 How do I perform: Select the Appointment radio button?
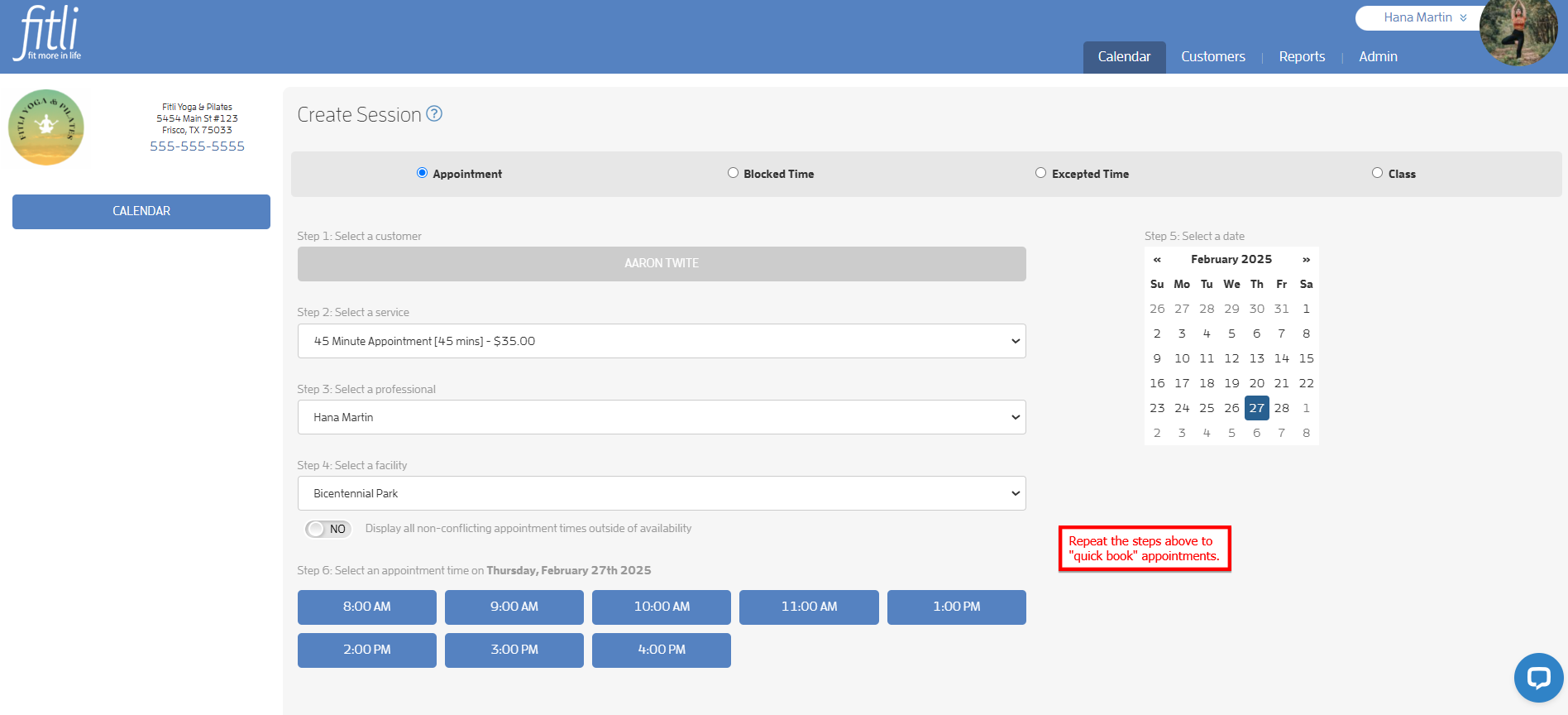pyautogui.click(x=422, y=173)
